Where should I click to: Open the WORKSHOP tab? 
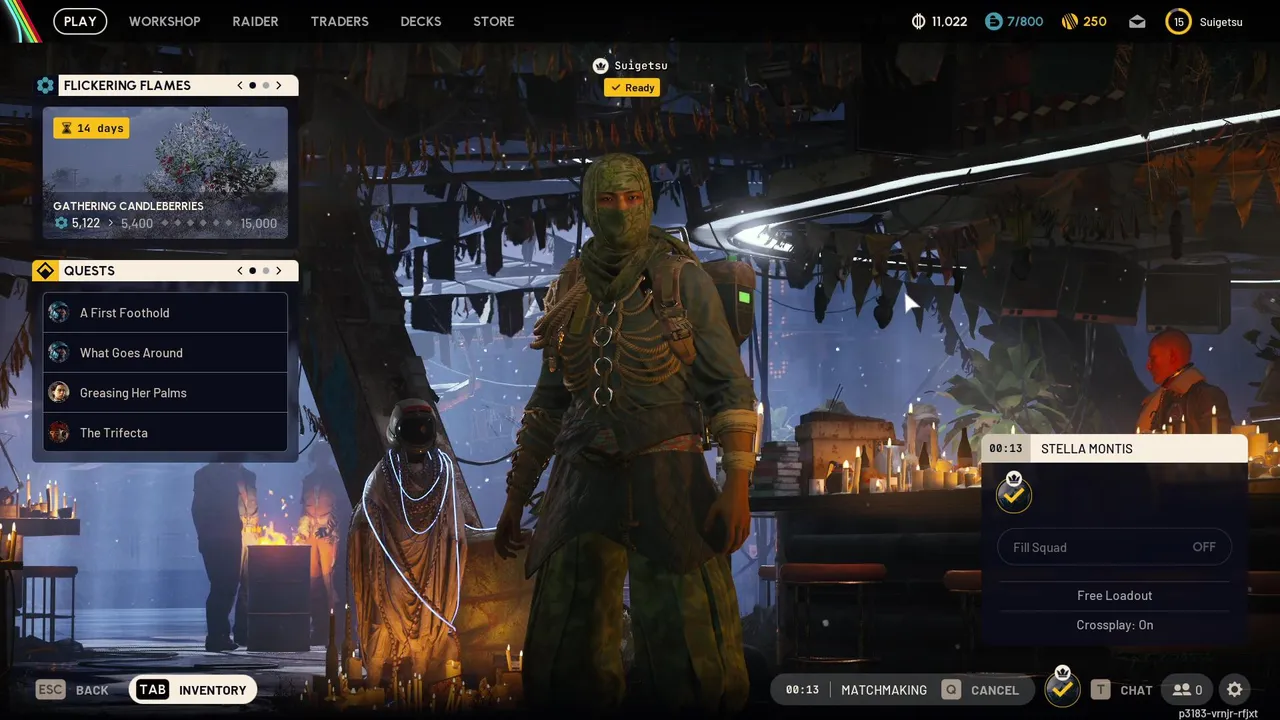pos(164,21)
